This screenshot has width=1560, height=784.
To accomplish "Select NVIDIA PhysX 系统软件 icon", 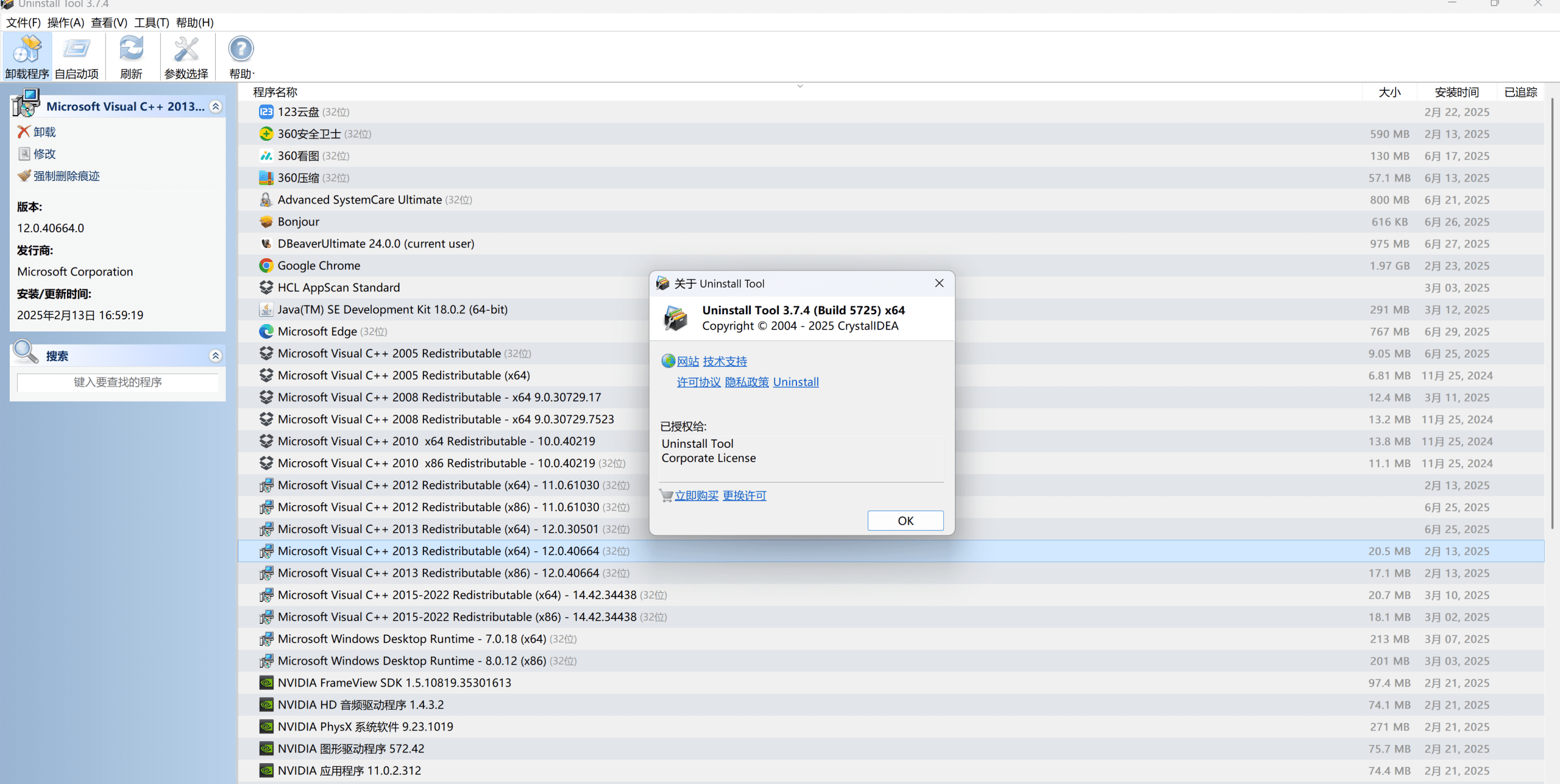I will pos(266,727).
